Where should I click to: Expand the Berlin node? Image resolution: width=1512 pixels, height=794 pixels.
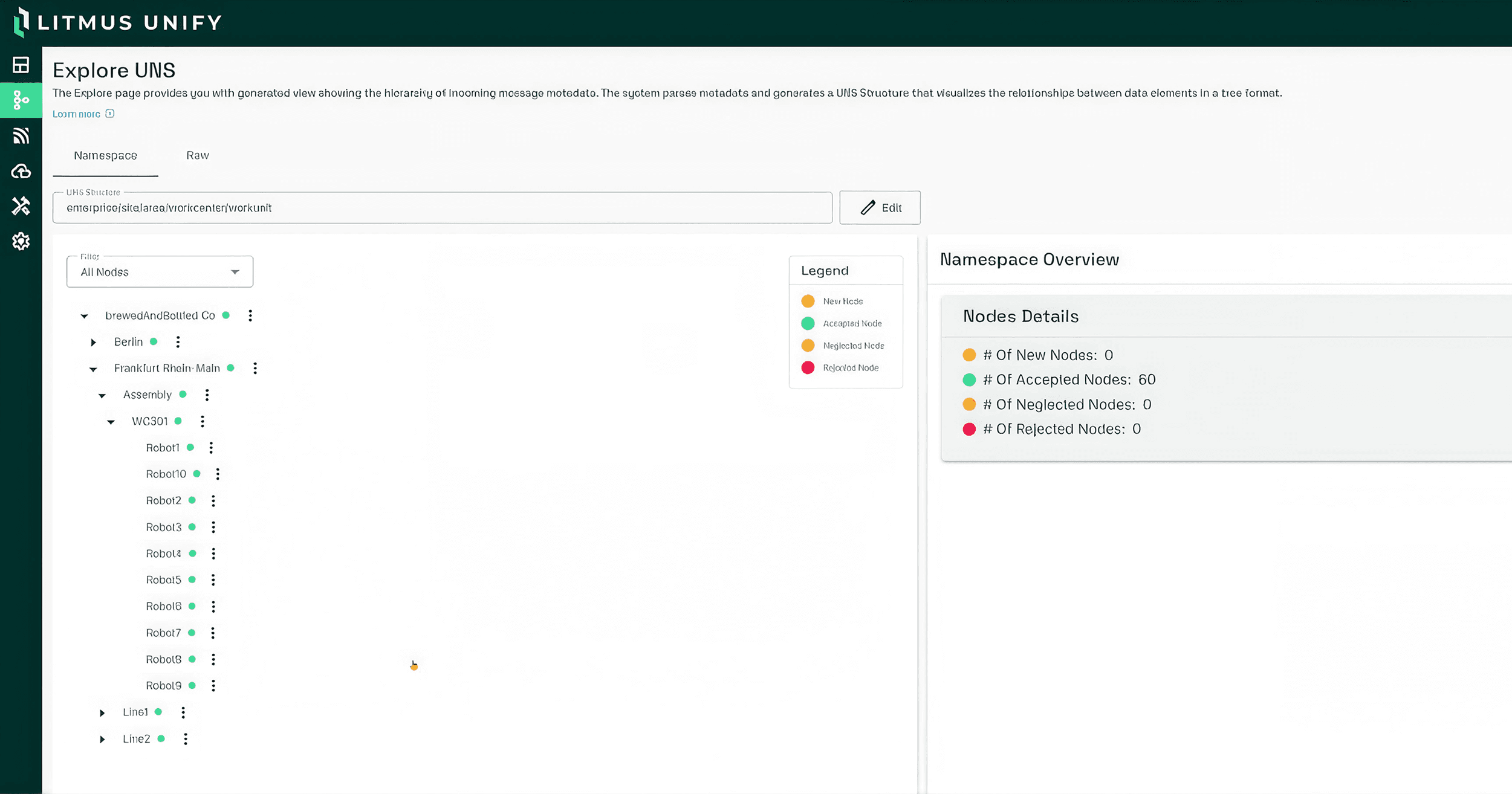93,343
